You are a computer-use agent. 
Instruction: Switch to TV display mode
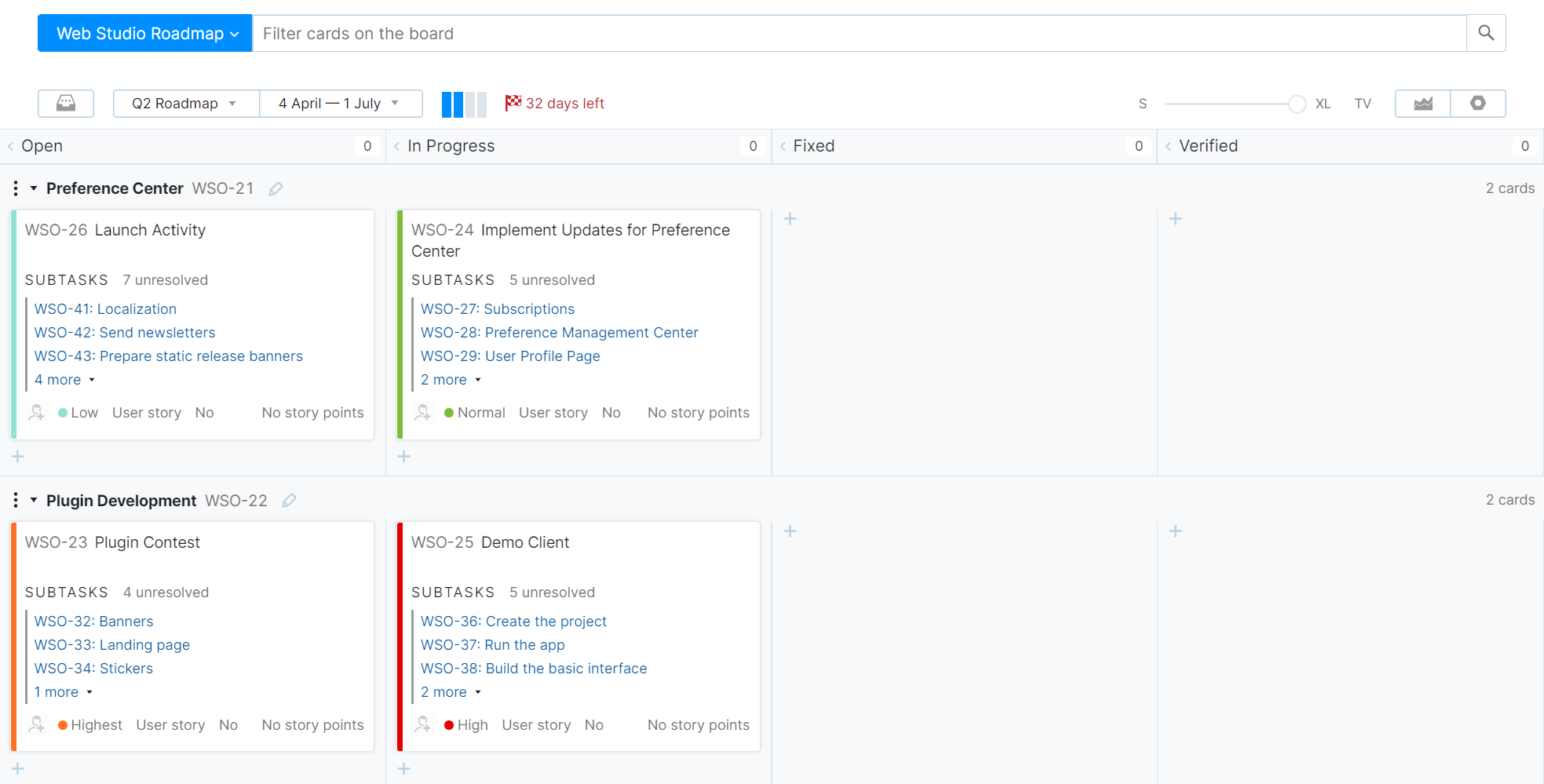1362,104
